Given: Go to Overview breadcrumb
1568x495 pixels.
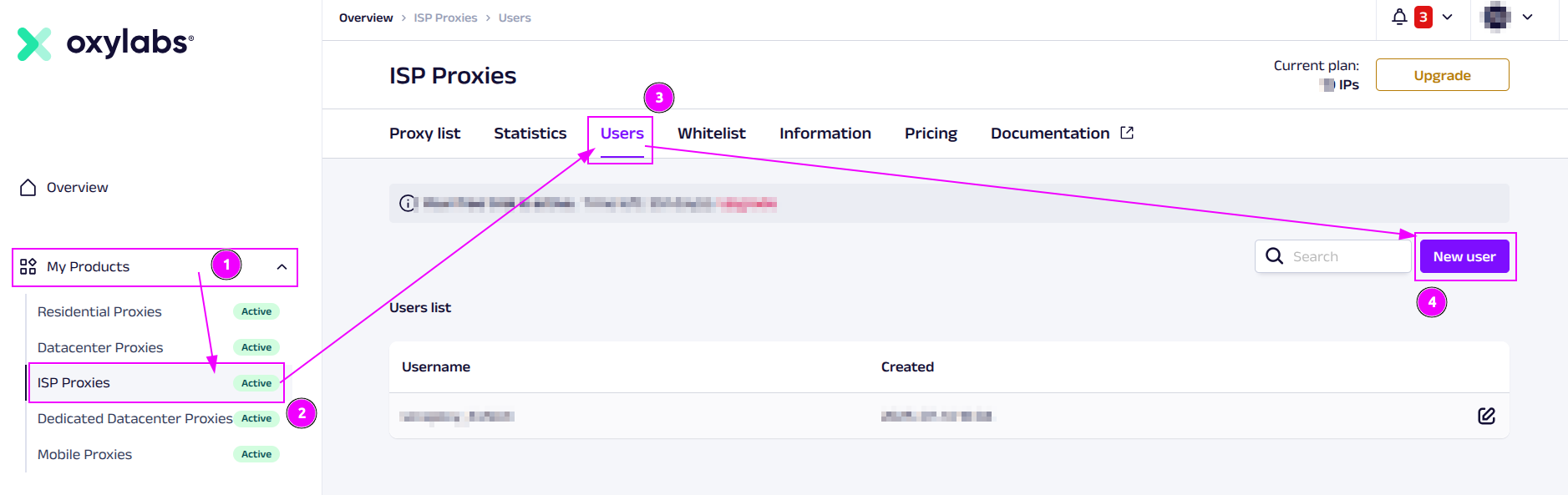Looking at the screenshot, I should [x=366, y=18].
